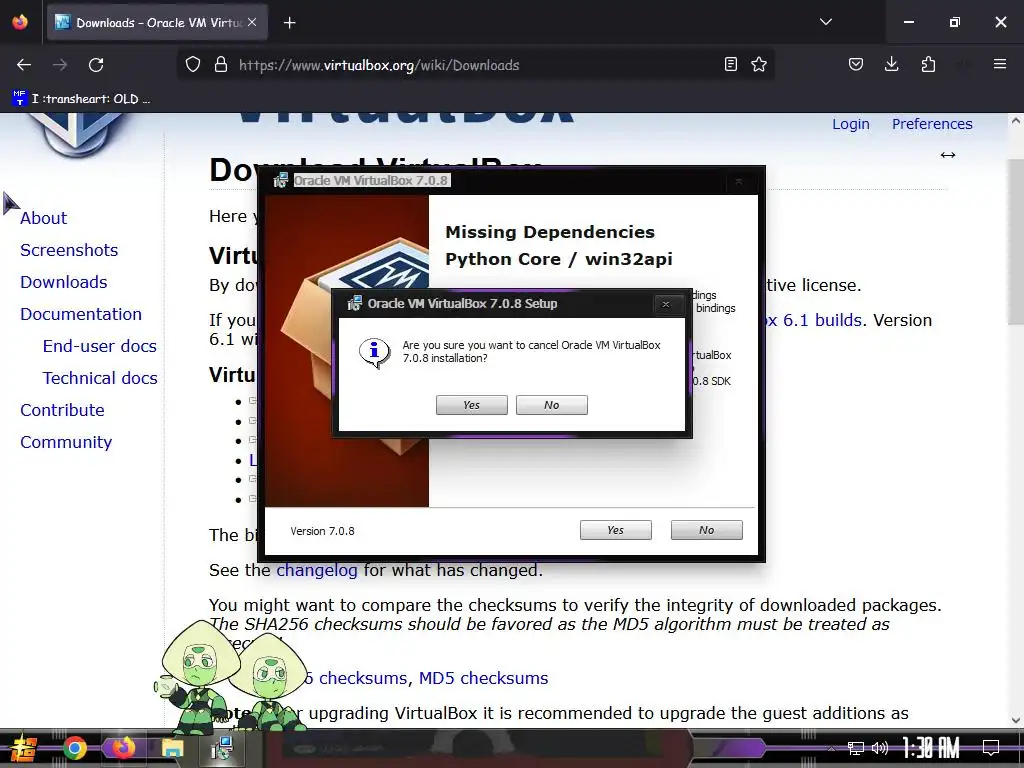The height and width of the screenshot is (768, 1024).
Task: Click Yes in the cancel confirmation dialog
Action: (472, 405)
